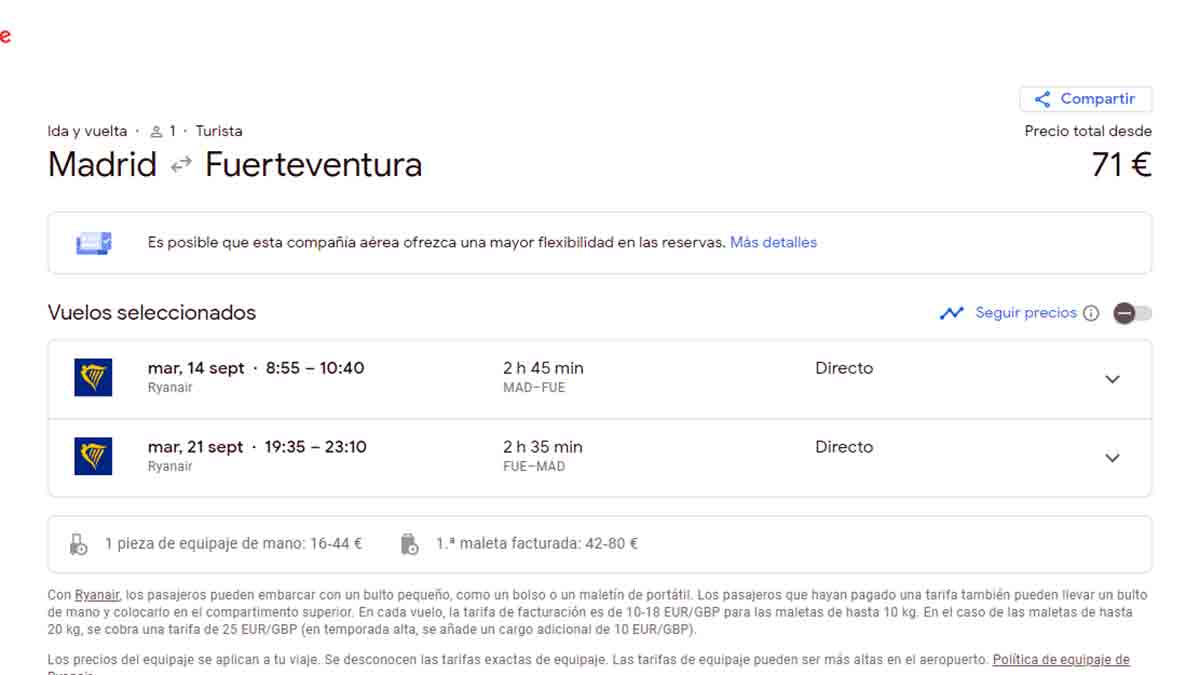Image resolution: width=1200 pixels, height=675 pixels.
Task: Open the info icon next to Seguir precios
Action: click(x=1091, y=313)
